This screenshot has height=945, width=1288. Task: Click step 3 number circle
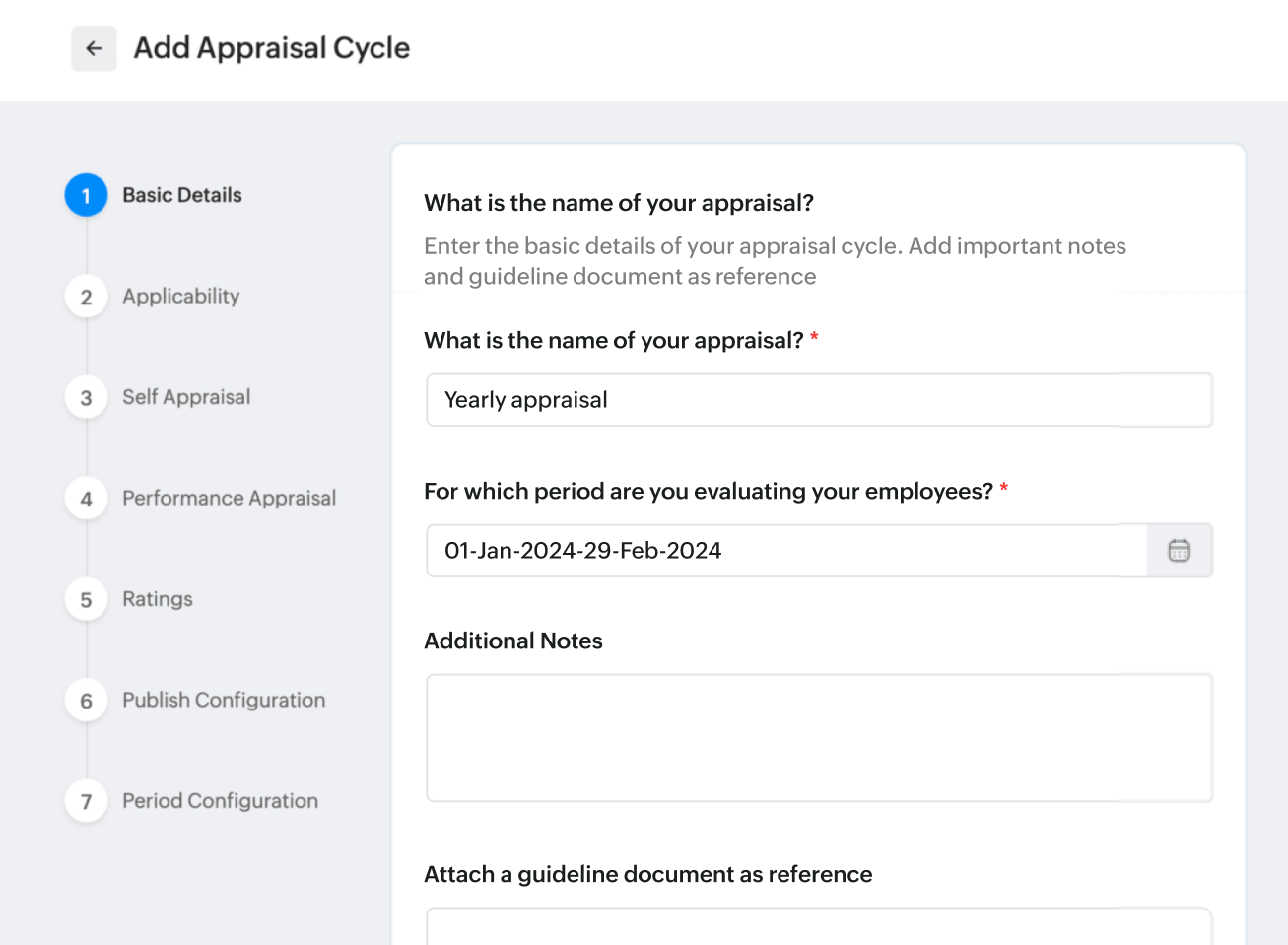(x=87, y=398)
